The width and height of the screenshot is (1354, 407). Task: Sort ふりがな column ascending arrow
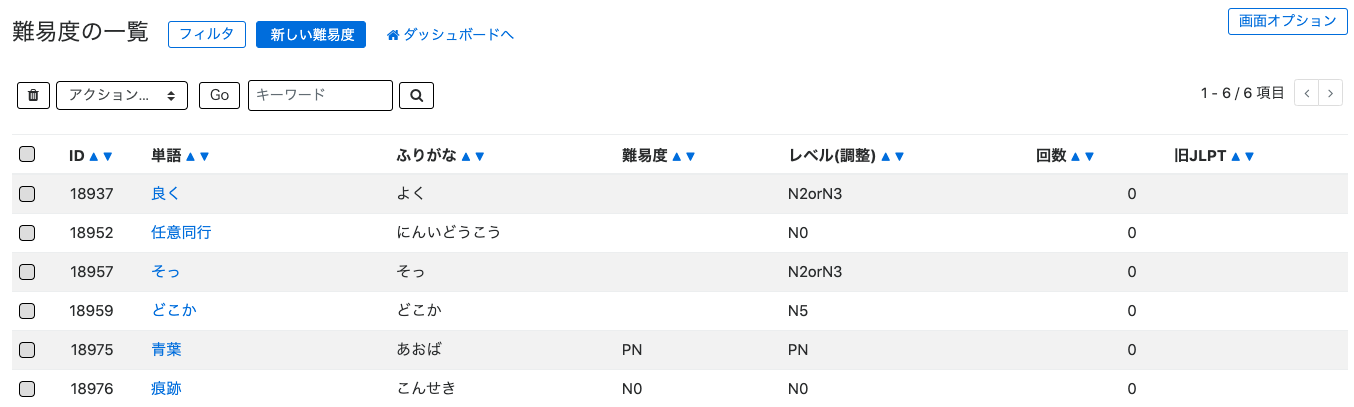click(x=466, y=156)
